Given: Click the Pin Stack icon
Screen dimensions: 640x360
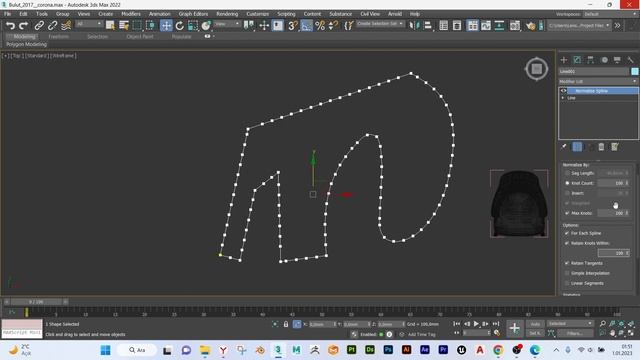Looking at the screenshot, I should tap(564, 147).
